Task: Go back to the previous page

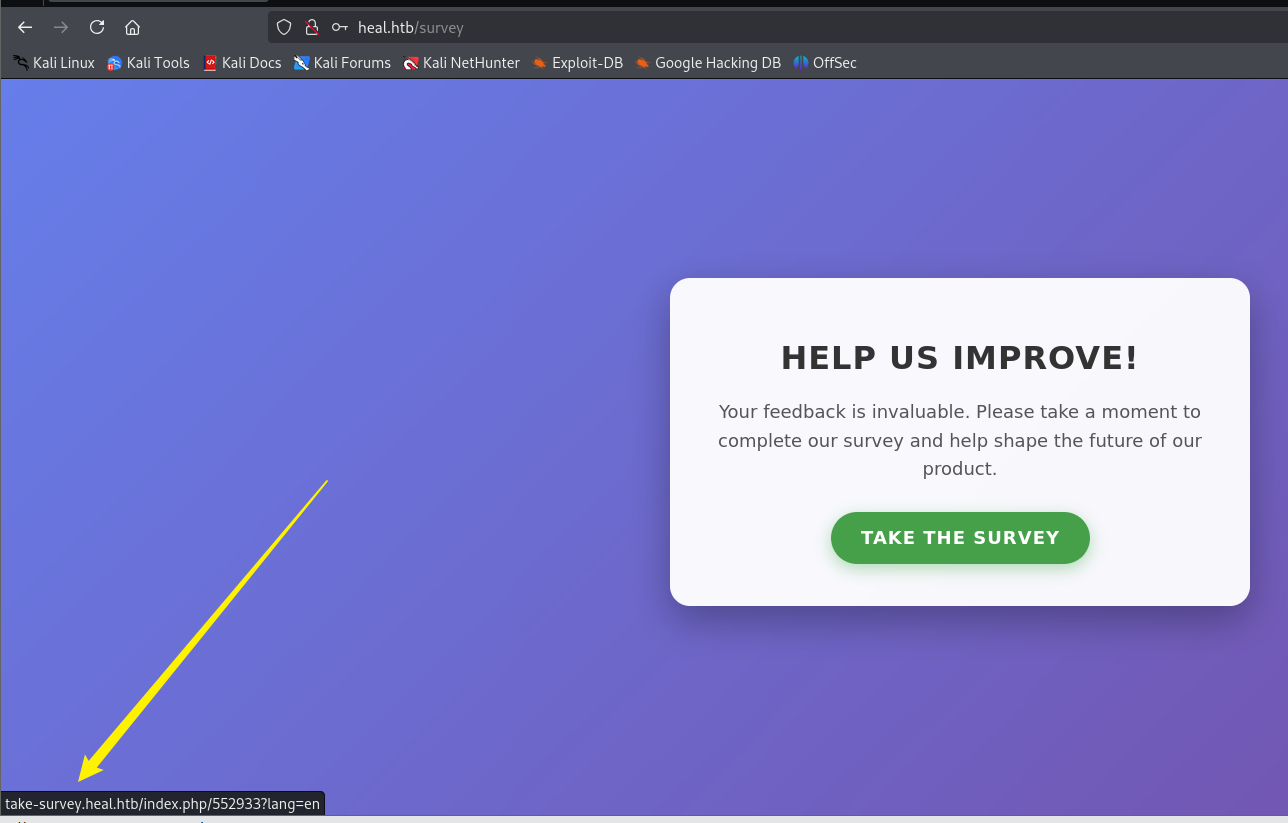Action: click(x=25, y=27)
